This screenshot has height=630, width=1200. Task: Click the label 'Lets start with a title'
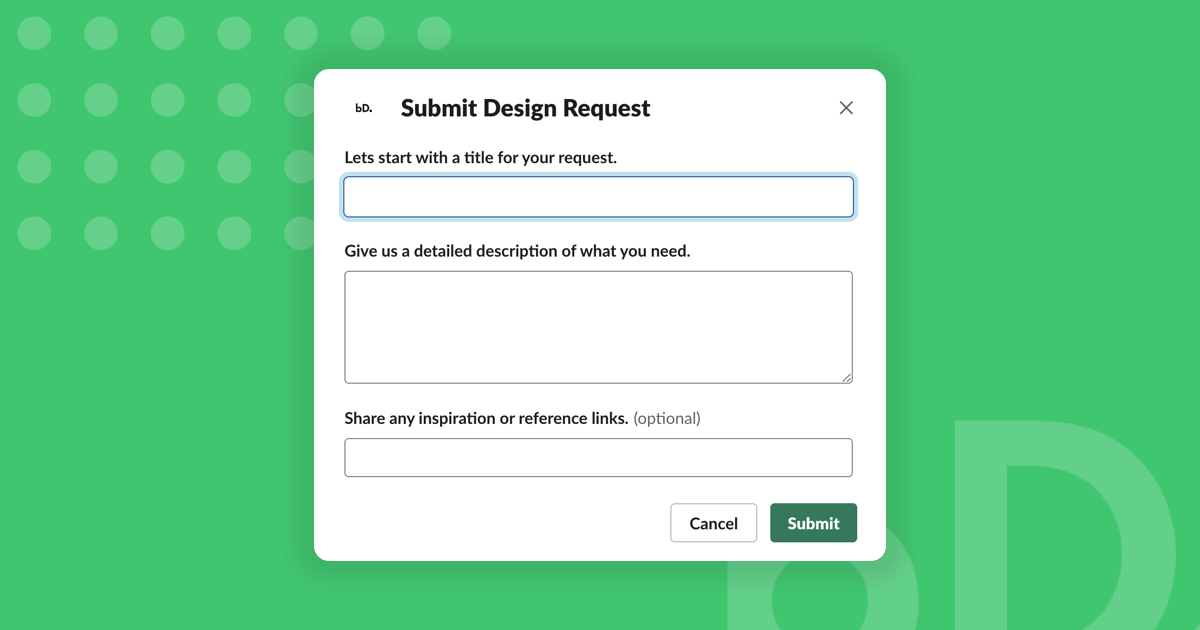click(x=480, y=157)
